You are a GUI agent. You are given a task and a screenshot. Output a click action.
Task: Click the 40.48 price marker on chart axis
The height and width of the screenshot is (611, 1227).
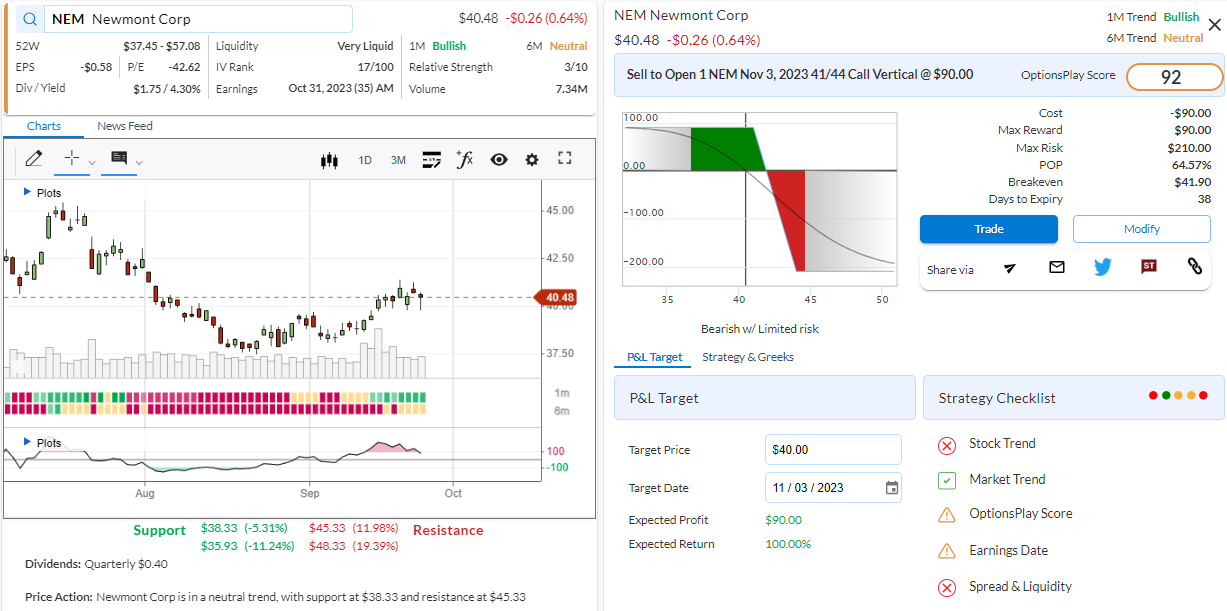tap(554, 297)
